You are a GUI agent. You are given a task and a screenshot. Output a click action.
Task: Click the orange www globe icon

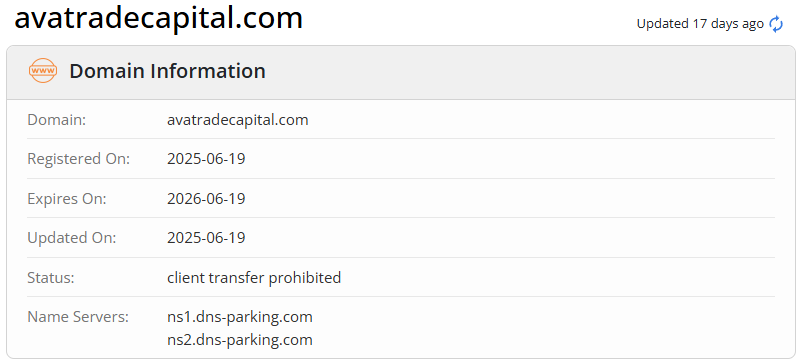point(42,71)
